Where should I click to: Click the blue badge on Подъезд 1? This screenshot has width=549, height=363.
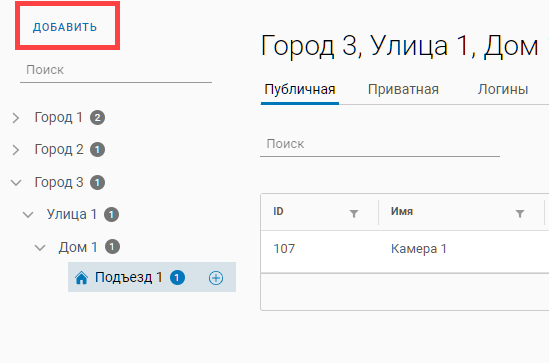click(177, 278)
